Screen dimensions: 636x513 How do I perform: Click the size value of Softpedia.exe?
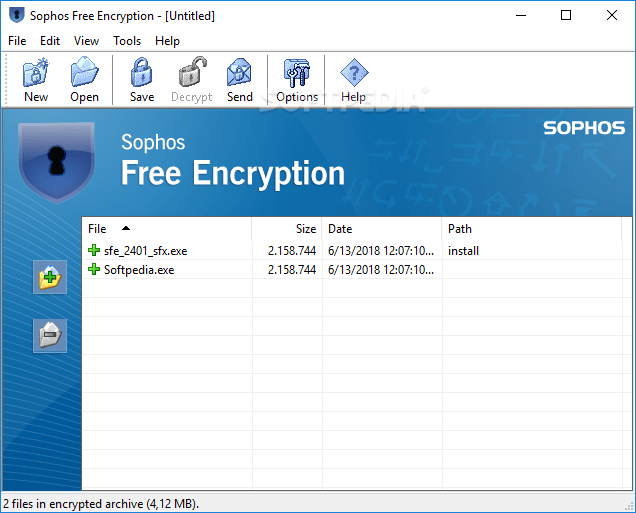click(x=292, y=270)
